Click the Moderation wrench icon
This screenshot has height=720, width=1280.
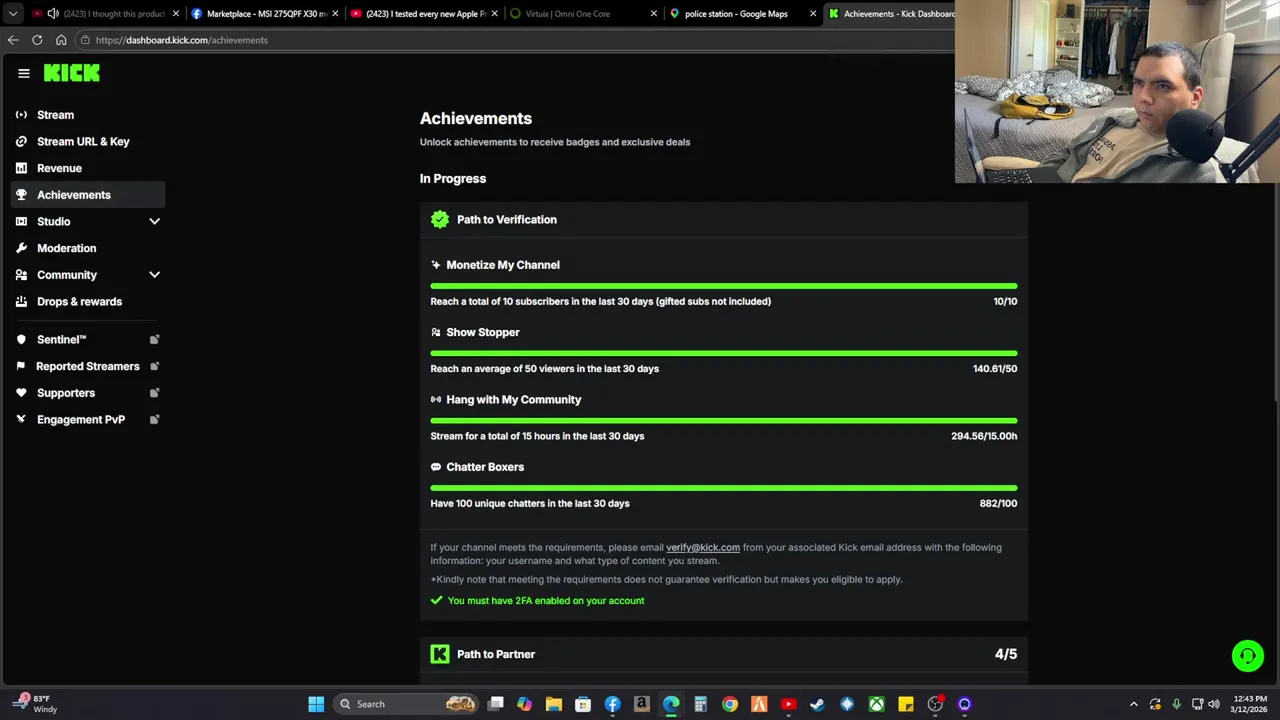[x=21, y=248]
